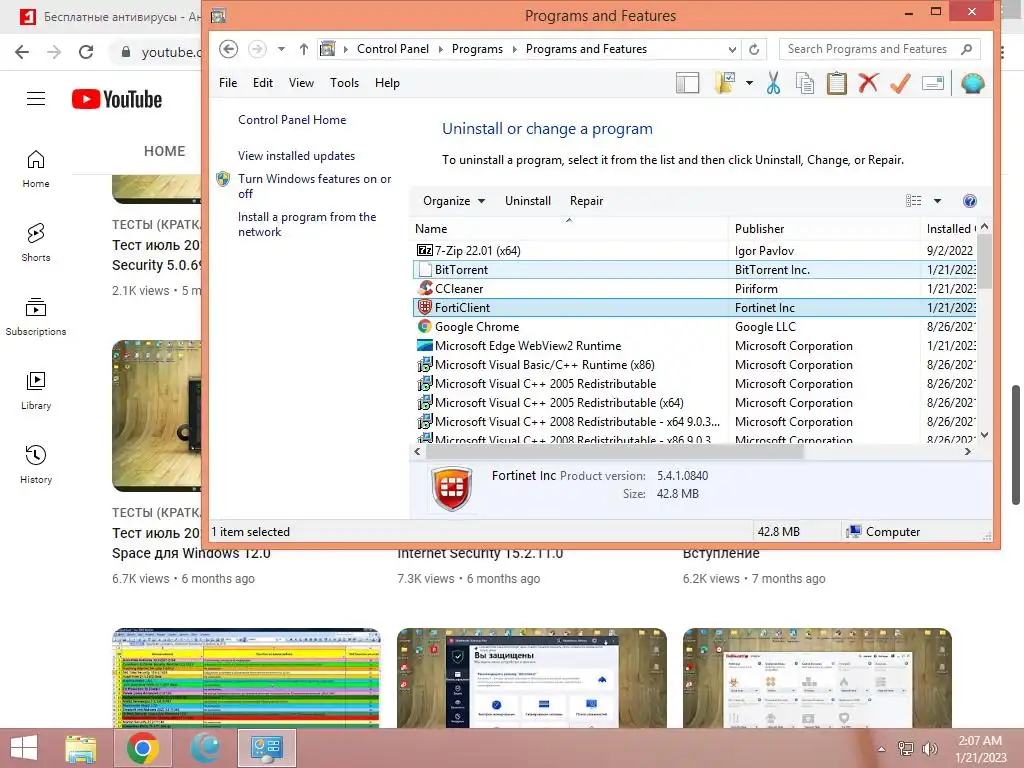Image resolution: width=1024 pixels, height=768 pixels.
Task: Open the Edit menu
Action: pyautogui.click(x=263, y=83)
